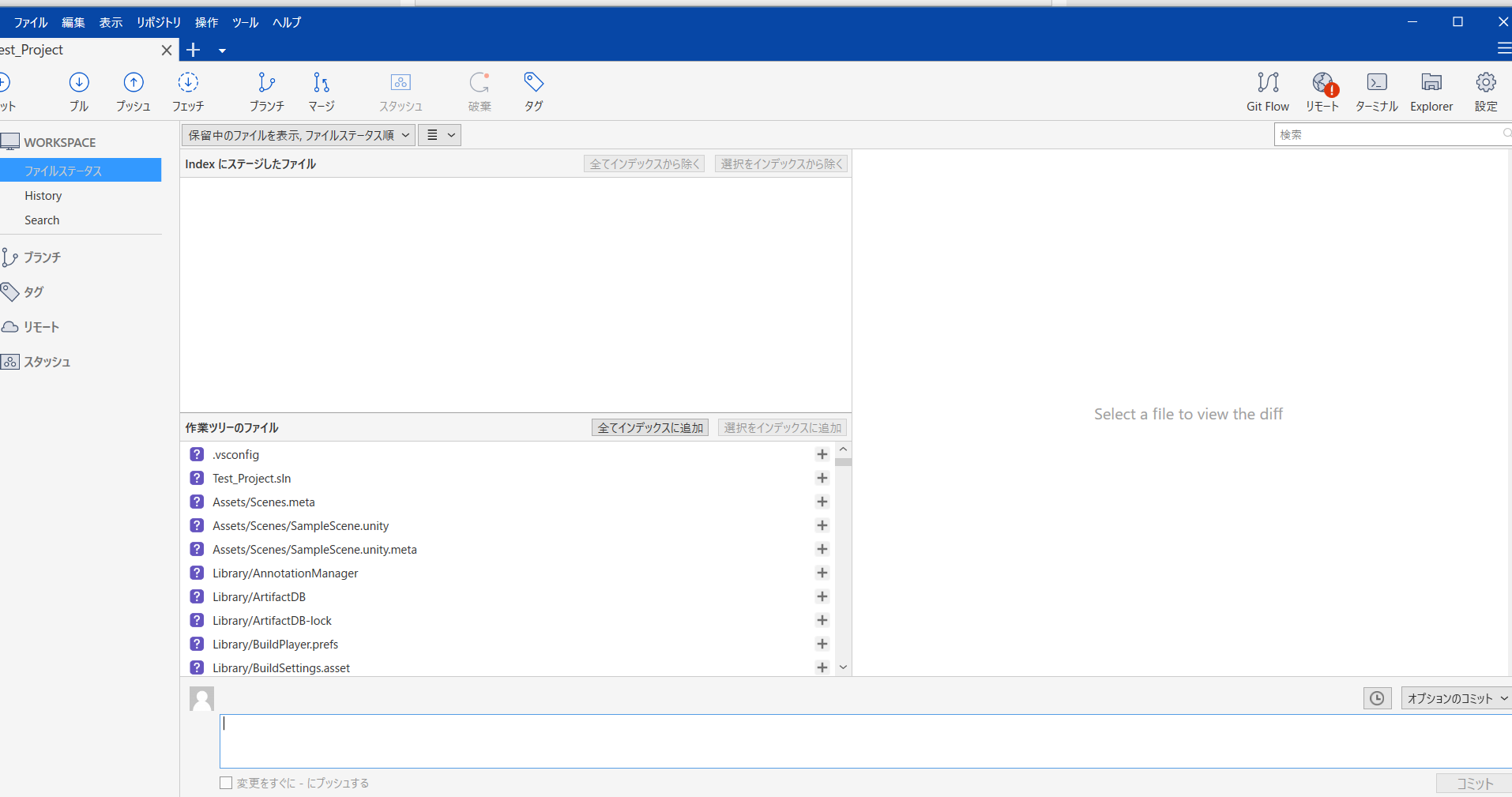Click the file list scrollbar up arrow
The height and width of the screenshot is (797, 1512).
tap(844, 449)
